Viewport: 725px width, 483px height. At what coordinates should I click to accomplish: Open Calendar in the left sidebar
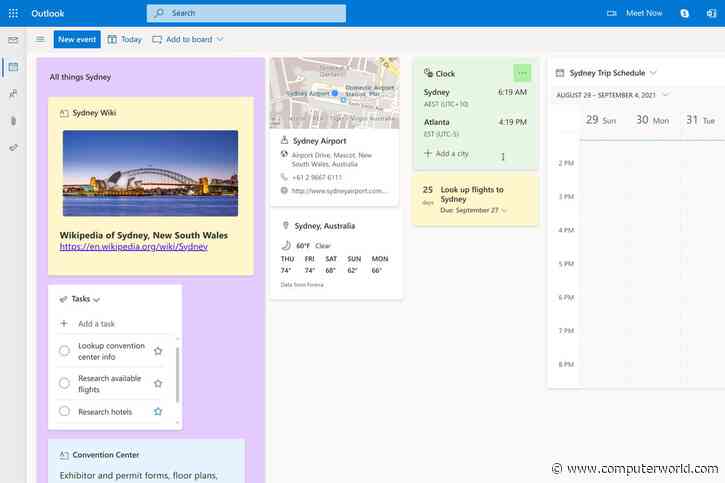click(x=13, y=67)
